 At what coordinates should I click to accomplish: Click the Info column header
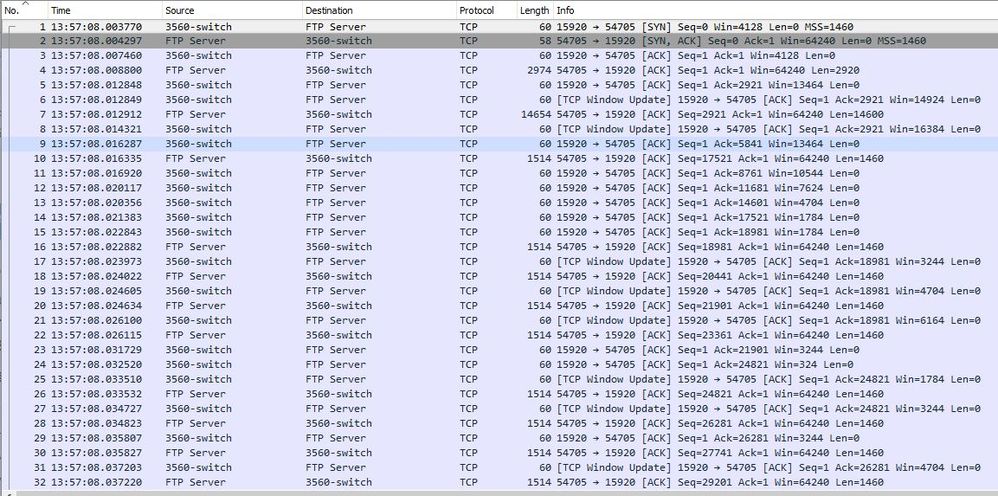click(x=775, y=10)
